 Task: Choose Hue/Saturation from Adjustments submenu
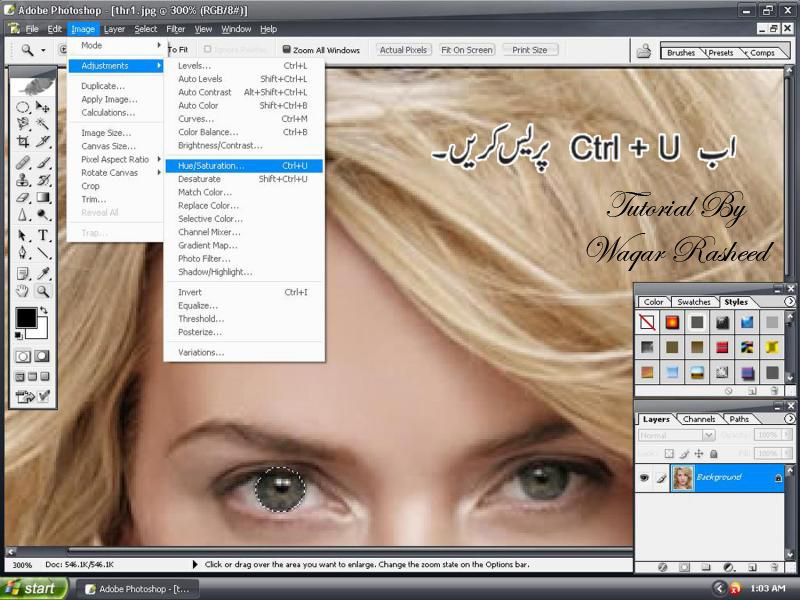pyautogui.click(x=211, y=166)
